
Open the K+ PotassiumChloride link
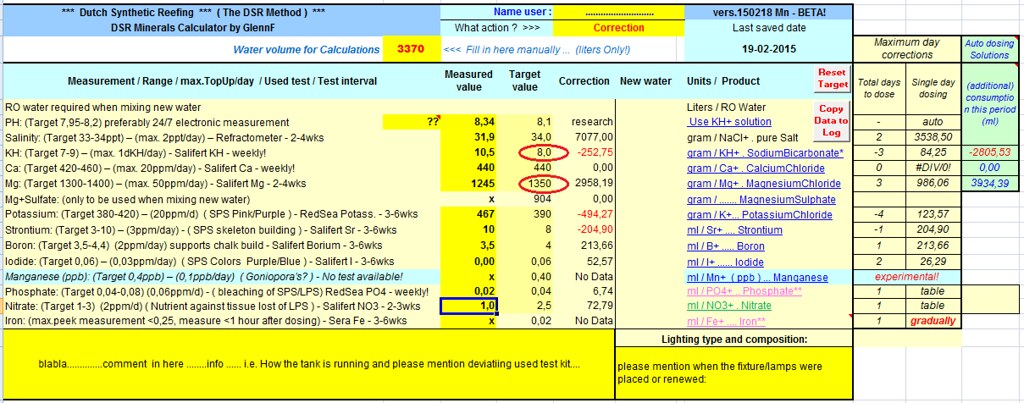pos(760,215)
